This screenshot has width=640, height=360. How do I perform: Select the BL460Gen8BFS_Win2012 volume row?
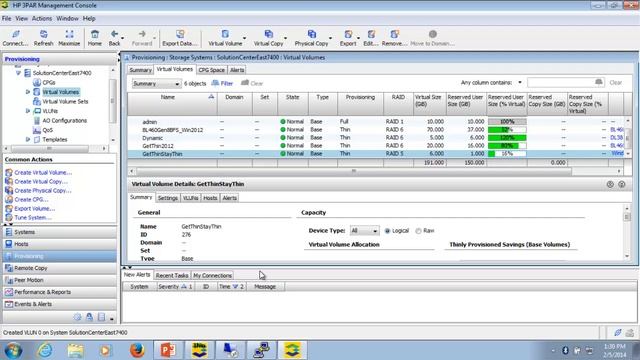tap(376, 130)
